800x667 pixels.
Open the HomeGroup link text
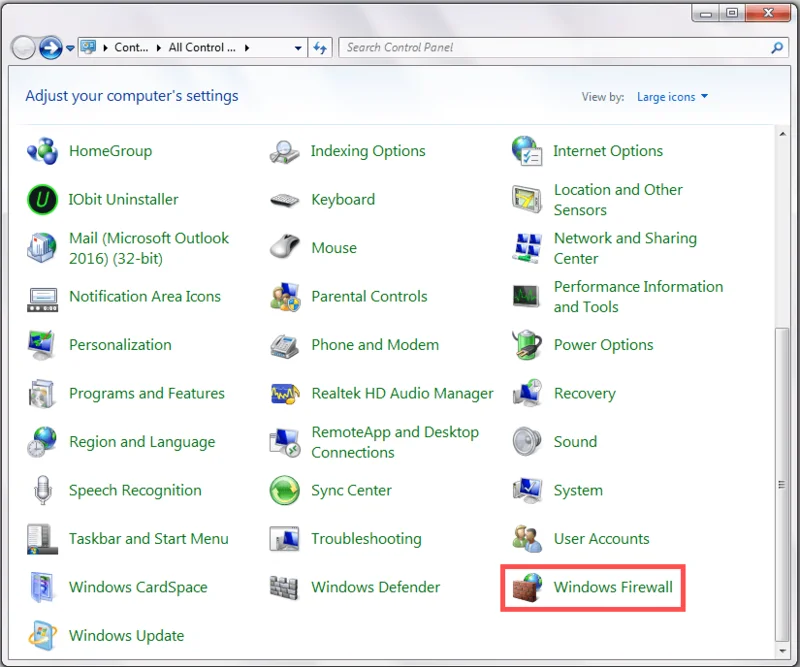click(x=111, y=151)
